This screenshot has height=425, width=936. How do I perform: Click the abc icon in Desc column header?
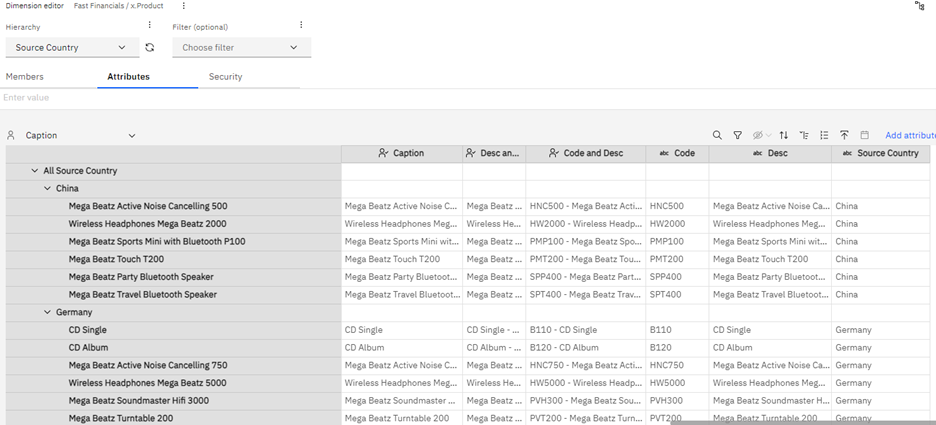(758, 153)
